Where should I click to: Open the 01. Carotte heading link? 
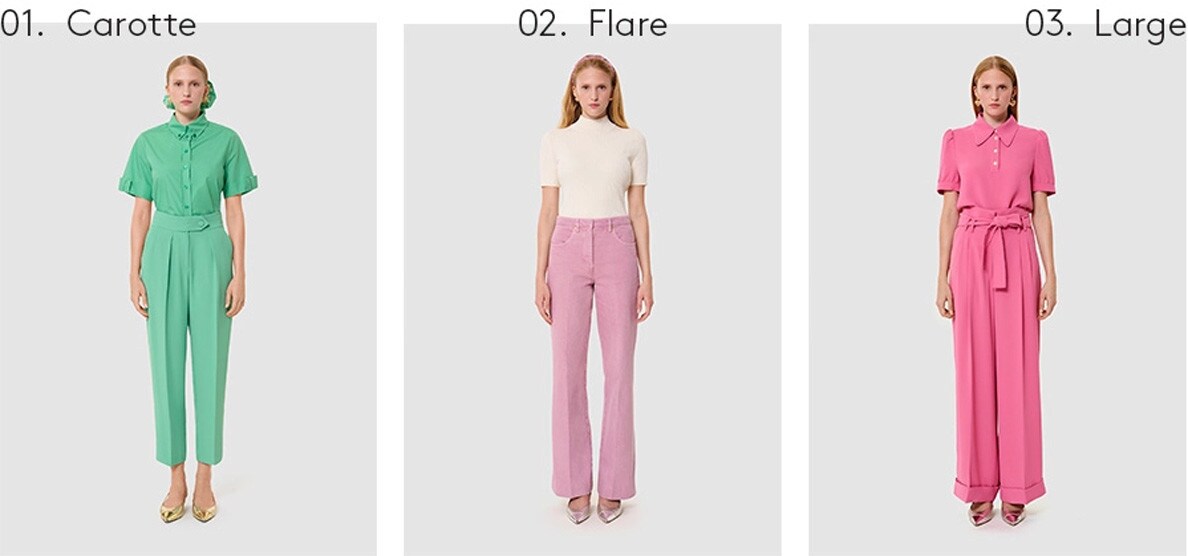98,23
